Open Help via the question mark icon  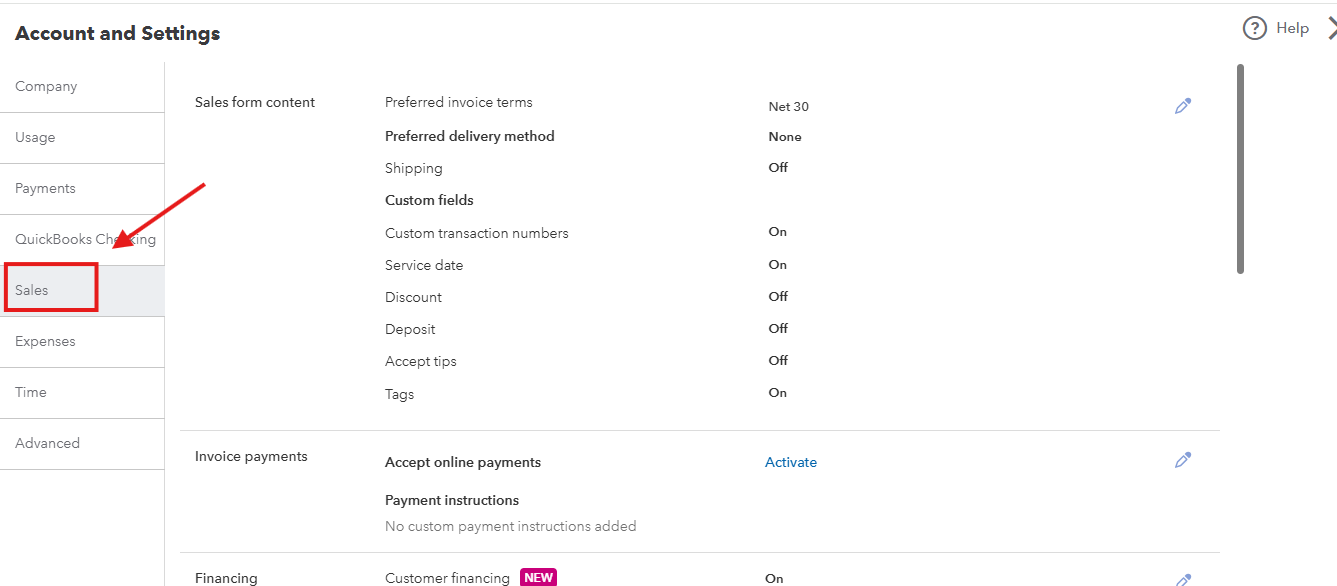click(1254, 28)
